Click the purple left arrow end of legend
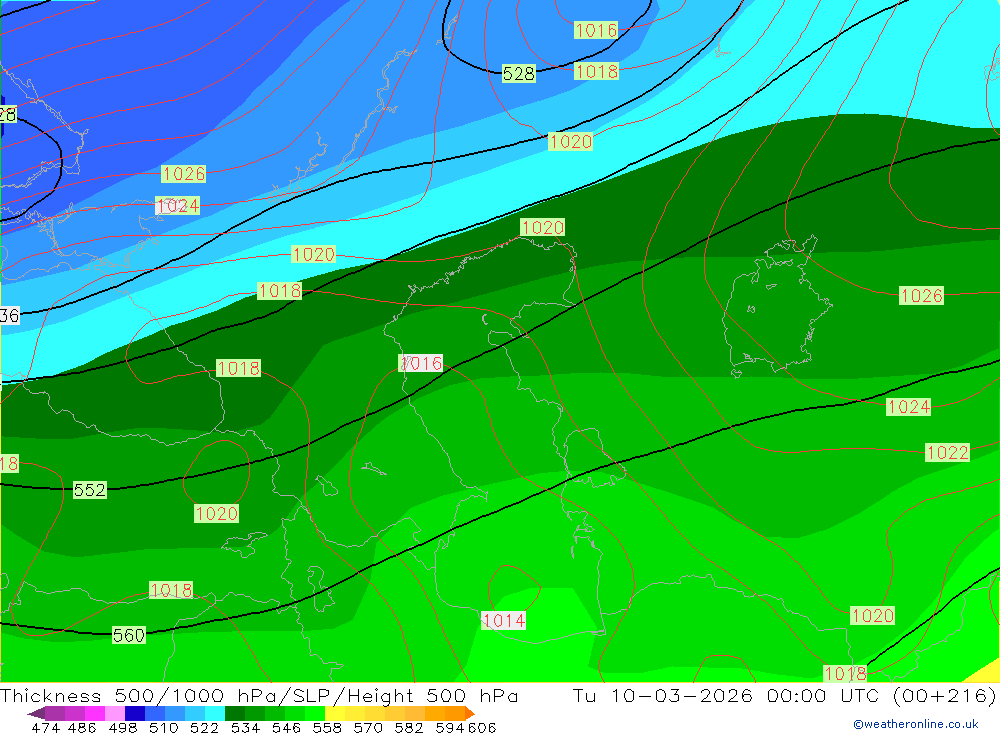1000x733 pixels. point(35,713)
